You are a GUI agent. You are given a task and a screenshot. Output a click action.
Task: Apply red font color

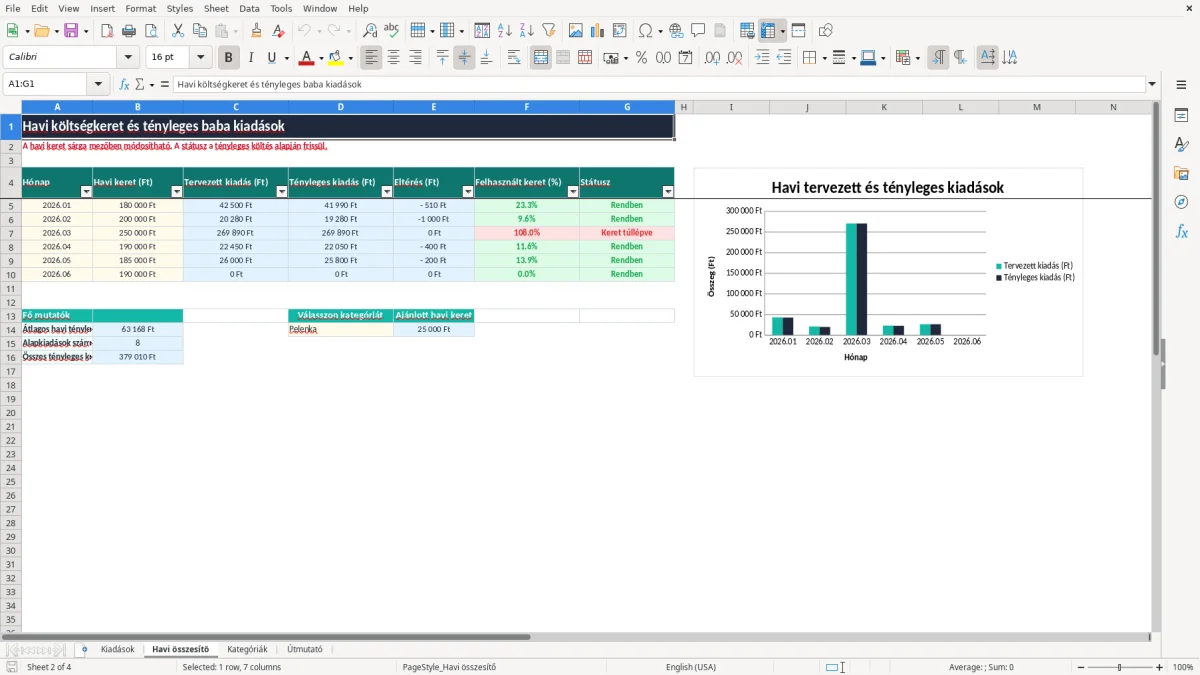click(x=307, y=58)
